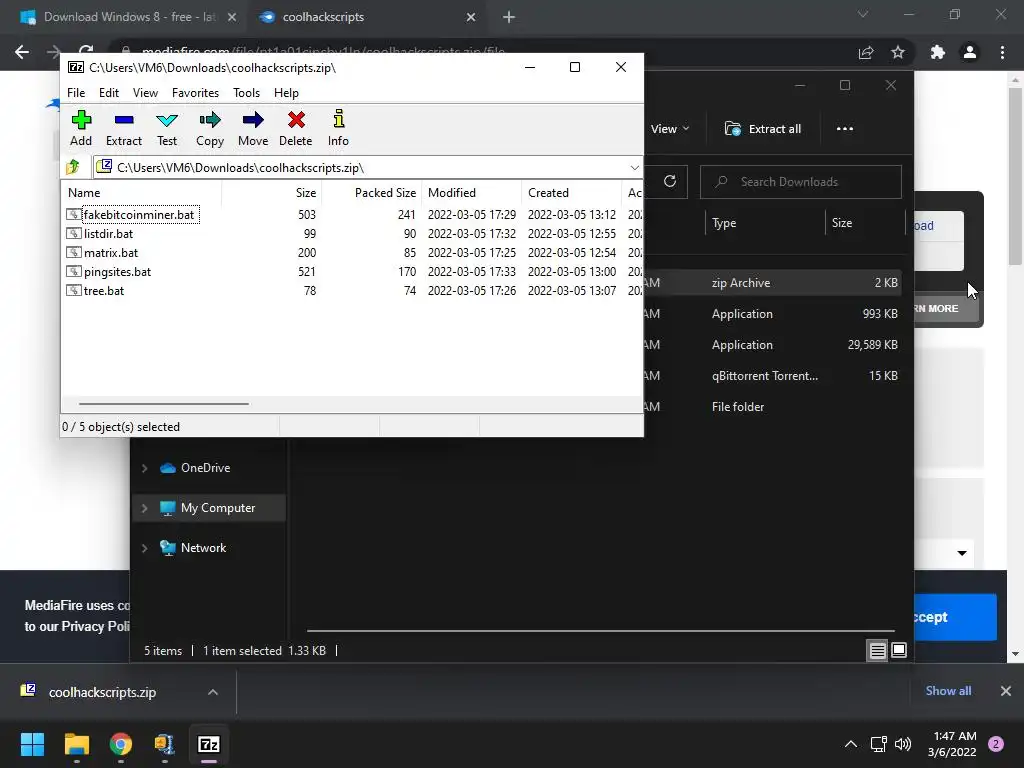Select the zip Archive row in Explorer
The image size is (1024, 768).
772,283
